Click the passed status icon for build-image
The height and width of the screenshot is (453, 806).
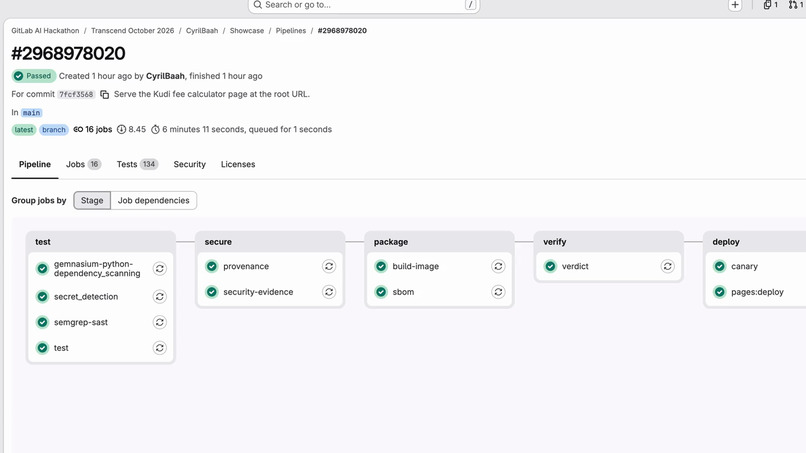pyautogui.click(x=381, y=266)
